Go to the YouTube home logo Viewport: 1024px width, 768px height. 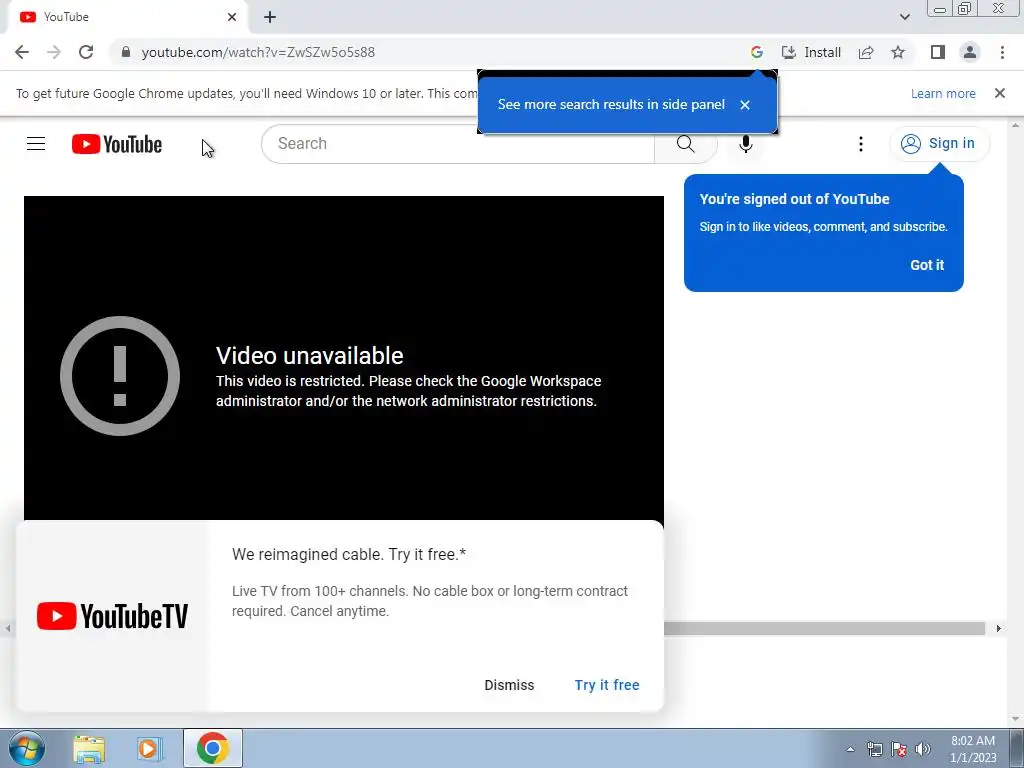pos(117,144)
